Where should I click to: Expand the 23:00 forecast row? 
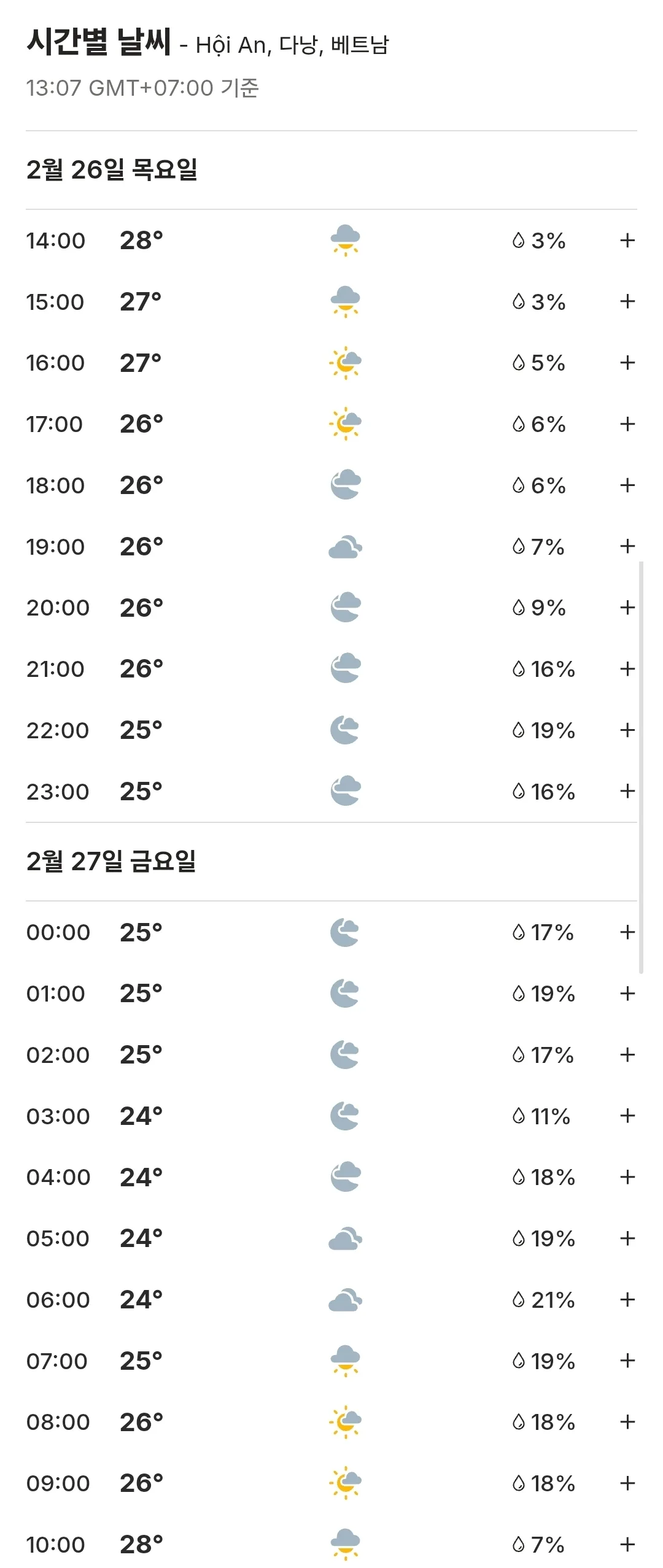tap(627, 792)
